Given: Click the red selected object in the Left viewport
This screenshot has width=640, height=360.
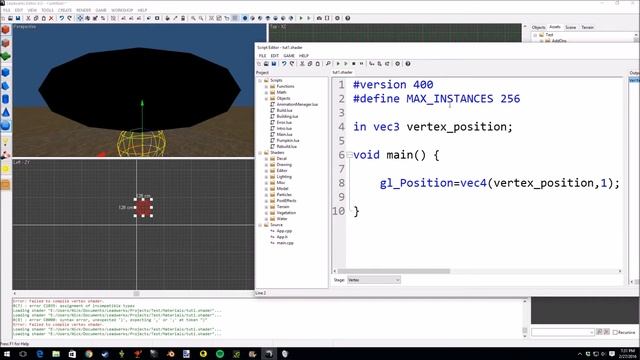Looking at the screenshot, I should 144,208.
